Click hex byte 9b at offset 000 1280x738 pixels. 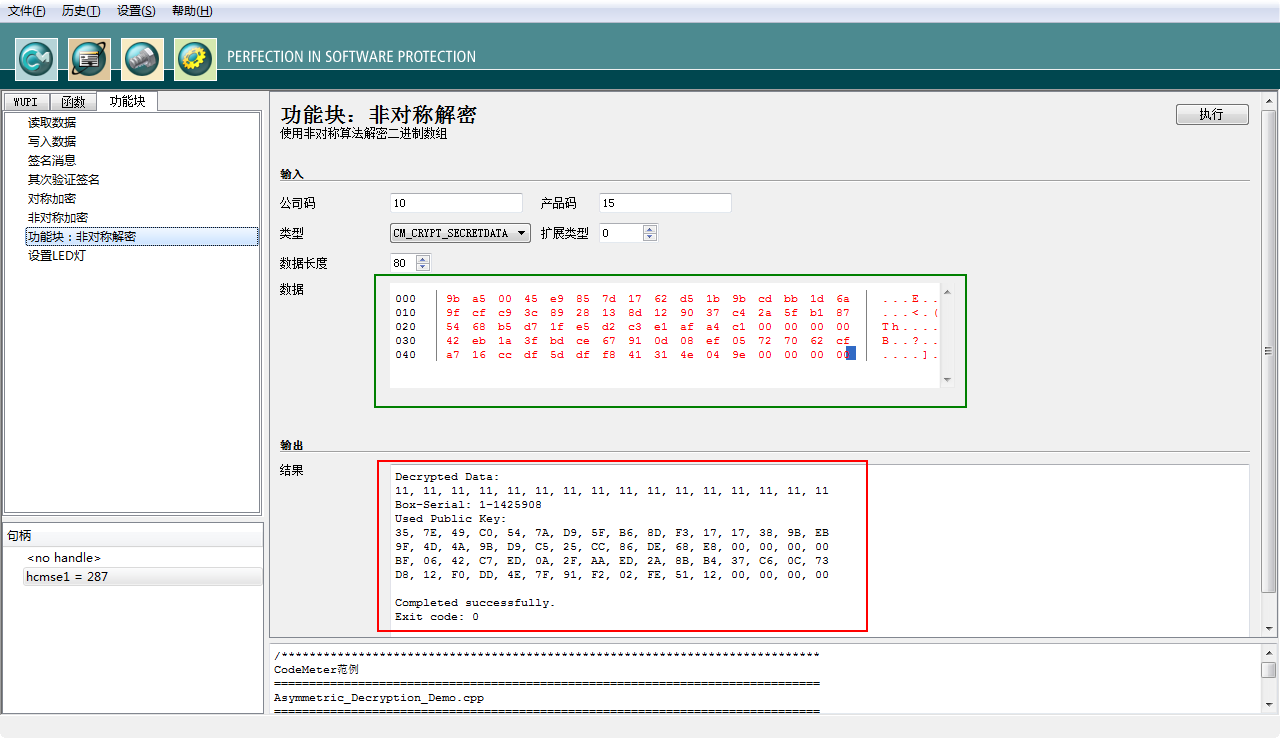453,299
